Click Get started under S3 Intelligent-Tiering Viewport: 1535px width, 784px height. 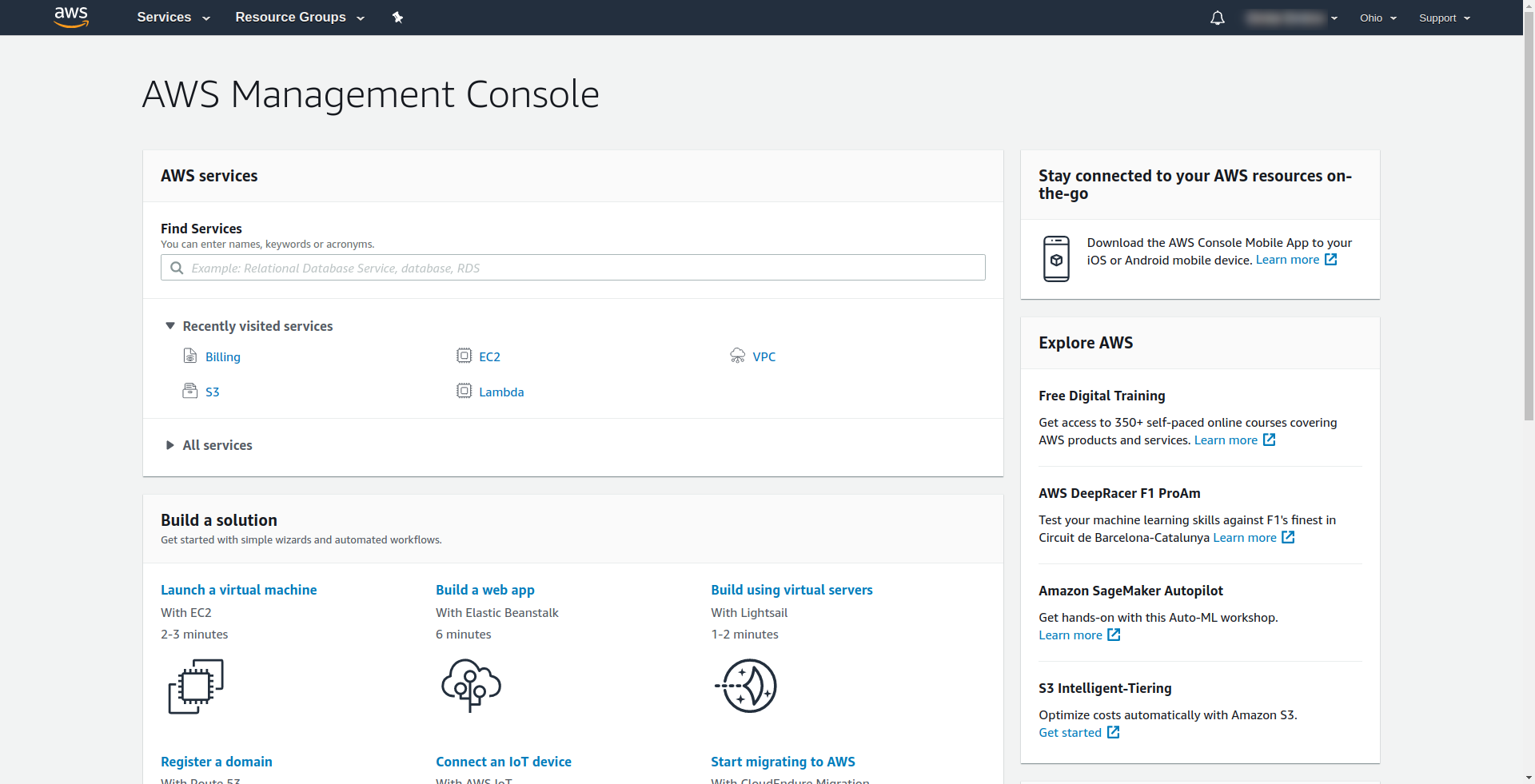pos(1070,733)
